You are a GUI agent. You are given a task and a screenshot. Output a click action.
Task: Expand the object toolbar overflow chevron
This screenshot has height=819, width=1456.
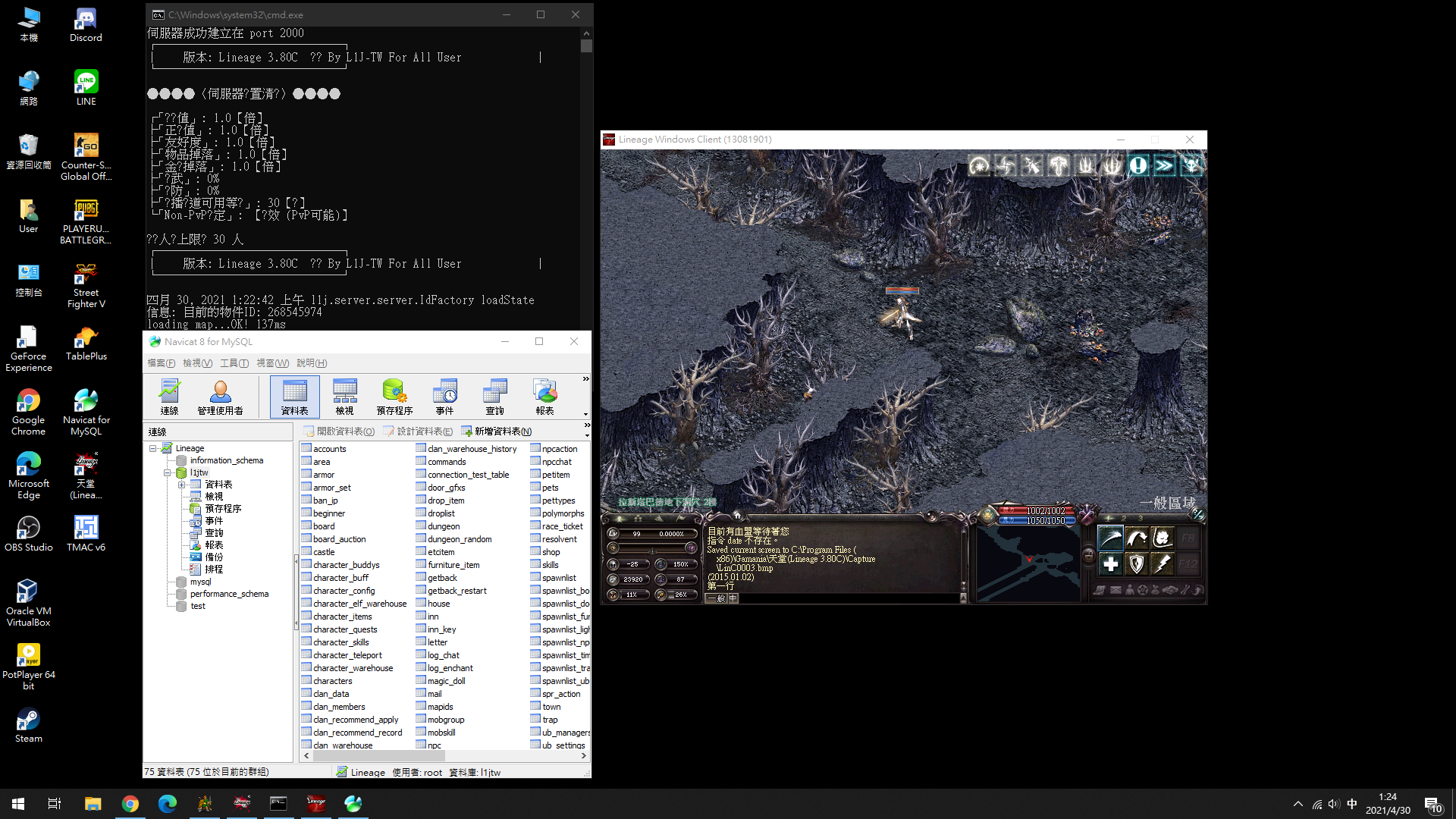[586, 425]
